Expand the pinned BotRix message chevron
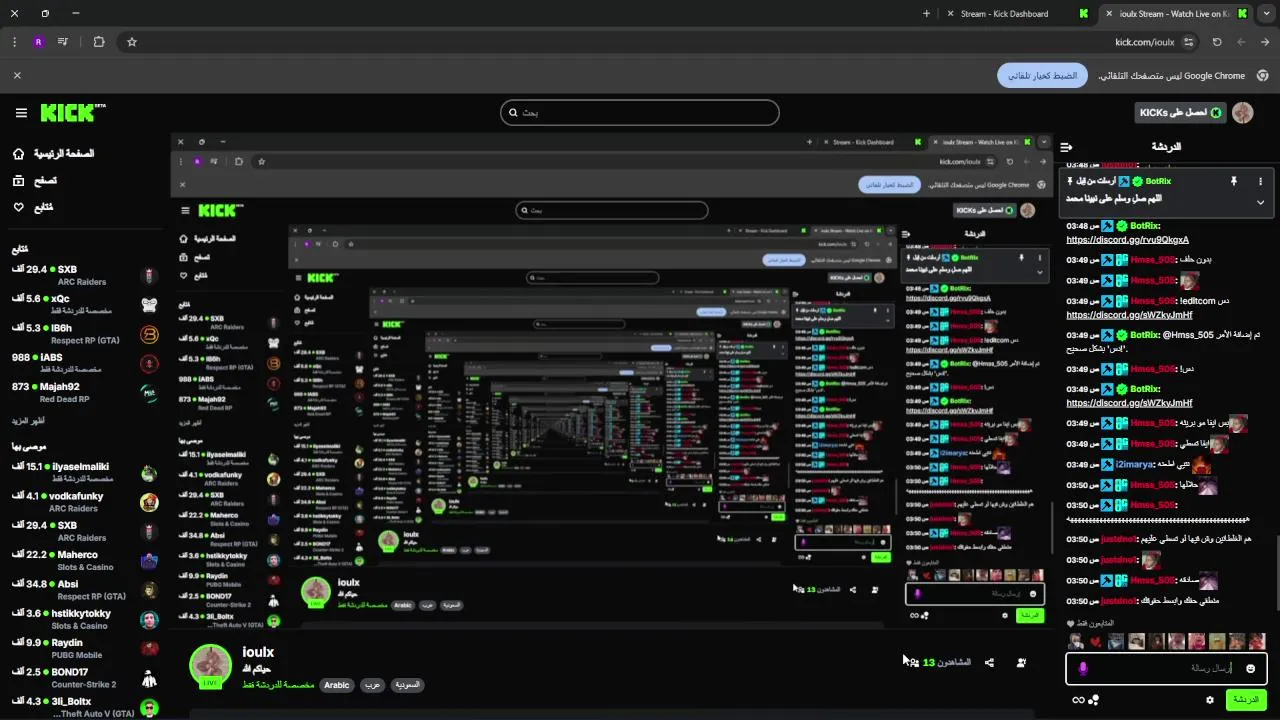Viewport: 1280px width, 720px height. point(1260,202)
